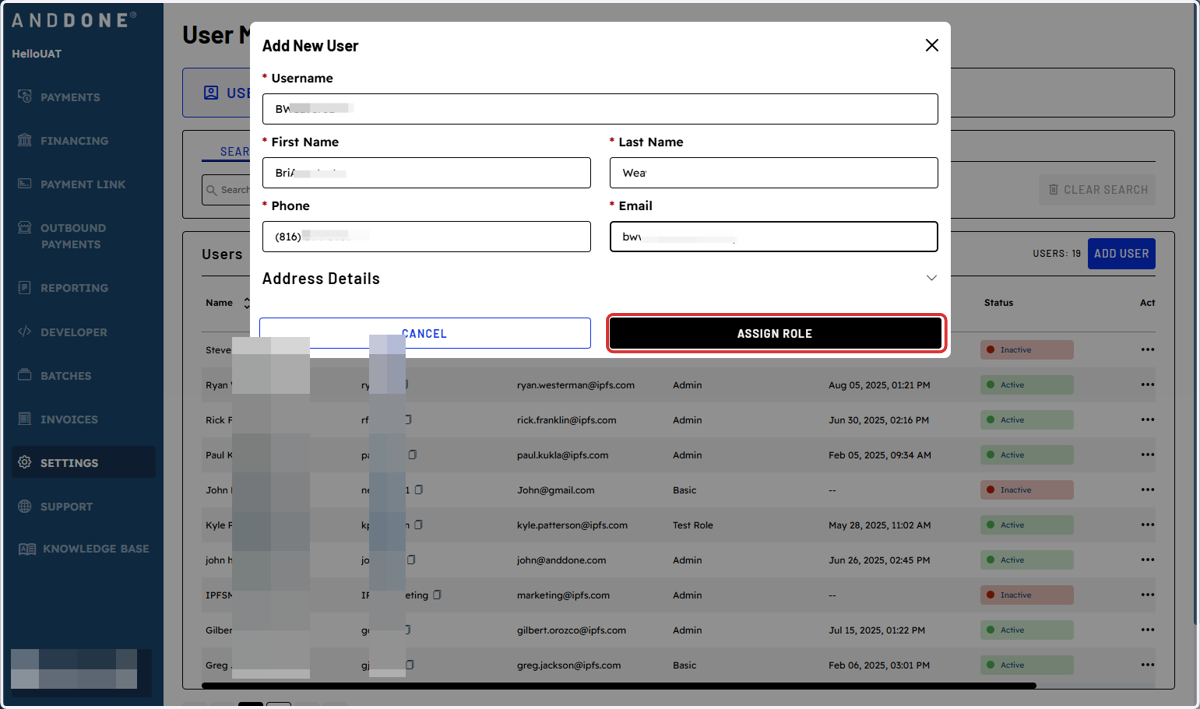This screenshot has width=1200, height=709.
Task: Click the Assign Role button
Action: point(775,333)
